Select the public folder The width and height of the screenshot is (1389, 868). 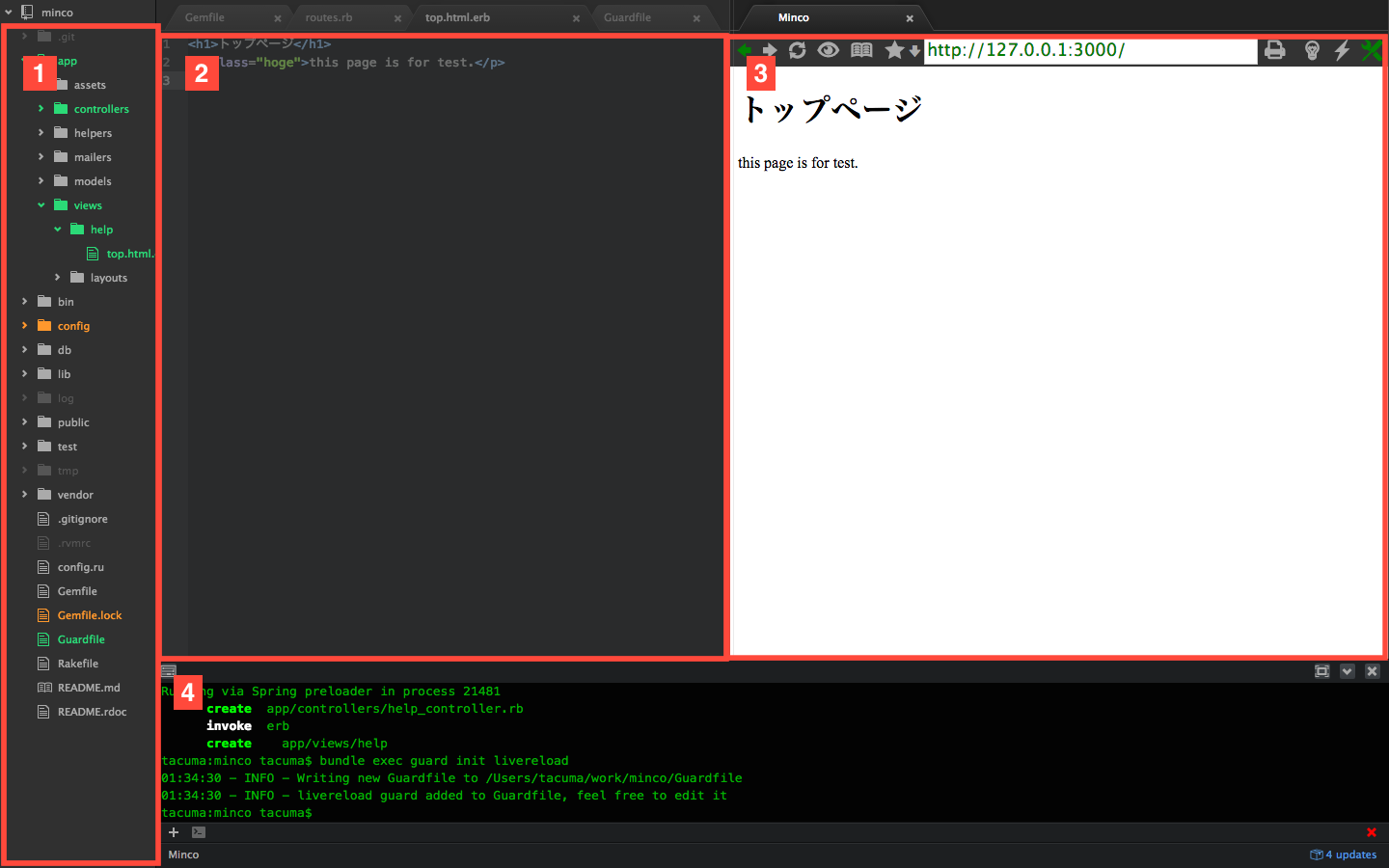(64, 422)
